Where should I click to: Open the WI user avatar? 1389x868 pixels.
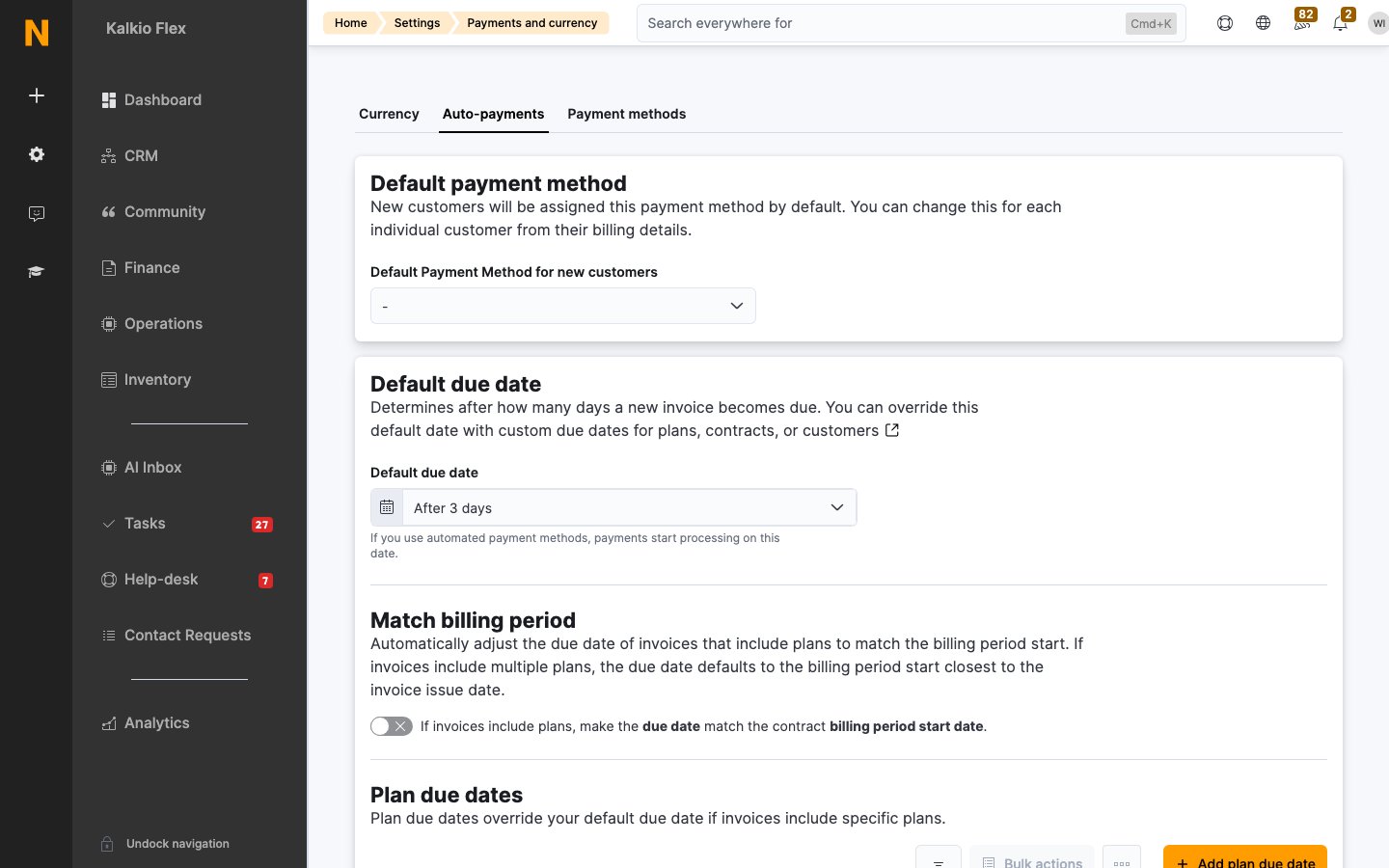click(x=1378, y=23)
